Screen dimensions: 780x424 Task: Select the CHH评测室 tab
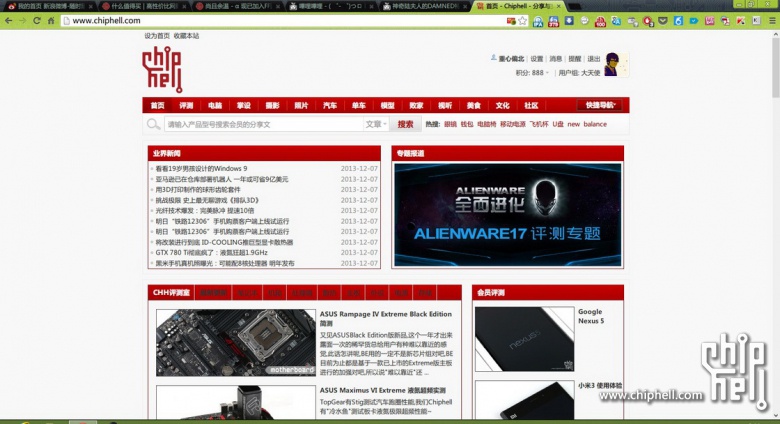pos(171,293)
